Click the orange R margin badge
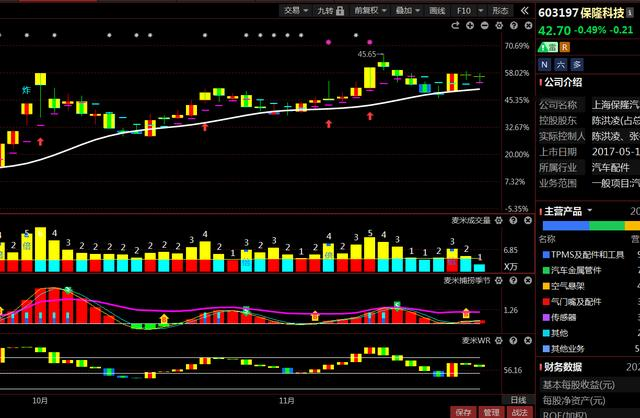640x418 pixels. pos(564,47)
